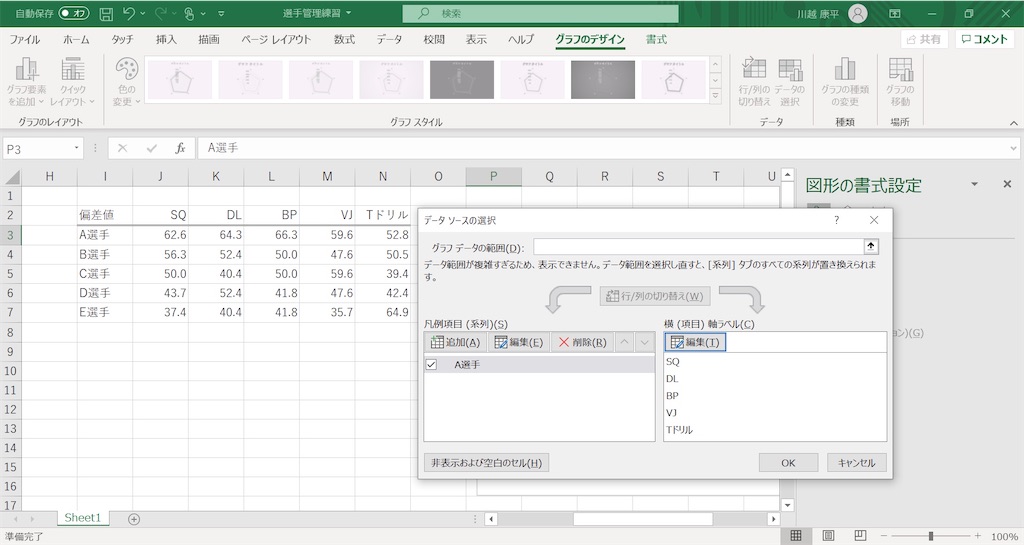The image size is (1024, 545).
Task: Select the Sheet1 sheet tab
Action: tap(82, 518)
